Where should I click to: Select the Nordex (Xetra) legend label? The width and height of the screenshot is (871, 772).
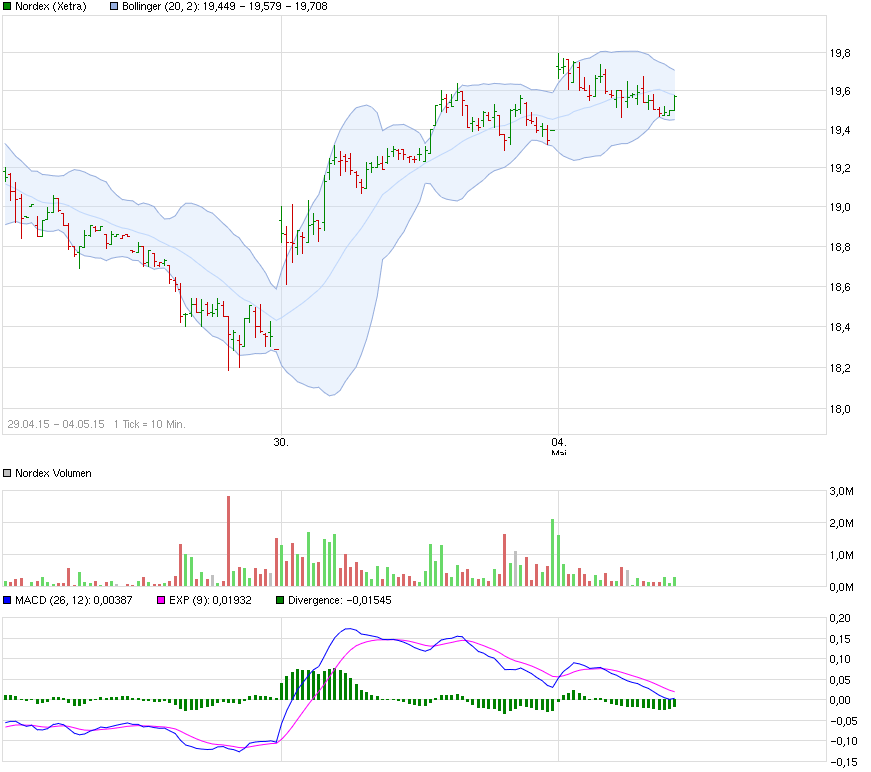(x=51, y=7)
